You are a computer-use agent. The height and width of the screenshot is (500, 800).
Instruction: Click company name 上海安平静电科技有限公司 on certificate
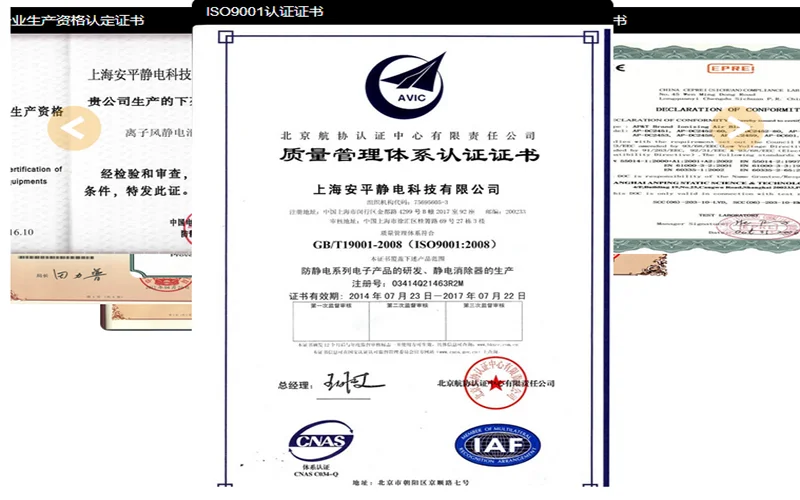[x=406, y=189]
